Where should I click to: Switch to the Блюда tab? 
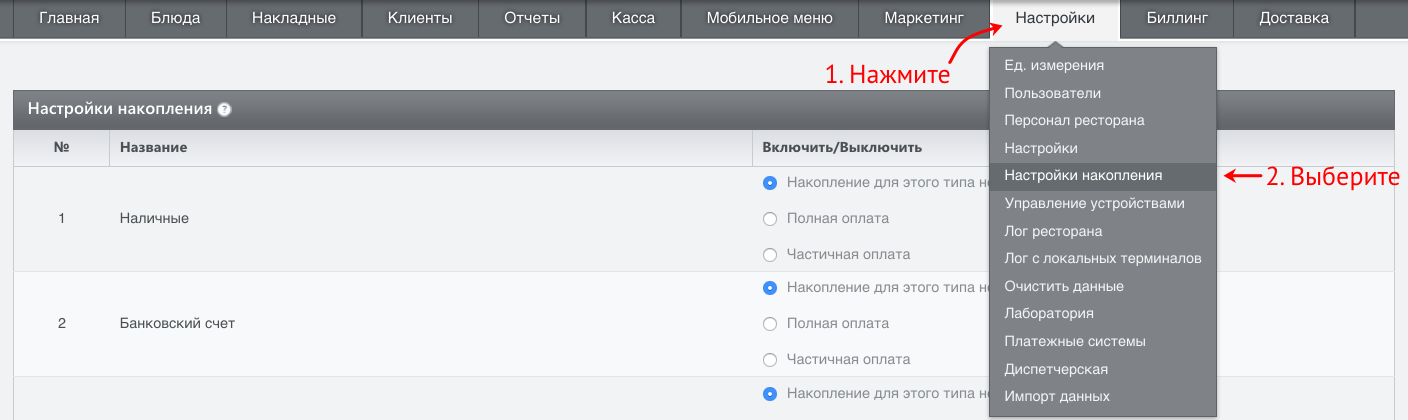click(x=175, y=18)
